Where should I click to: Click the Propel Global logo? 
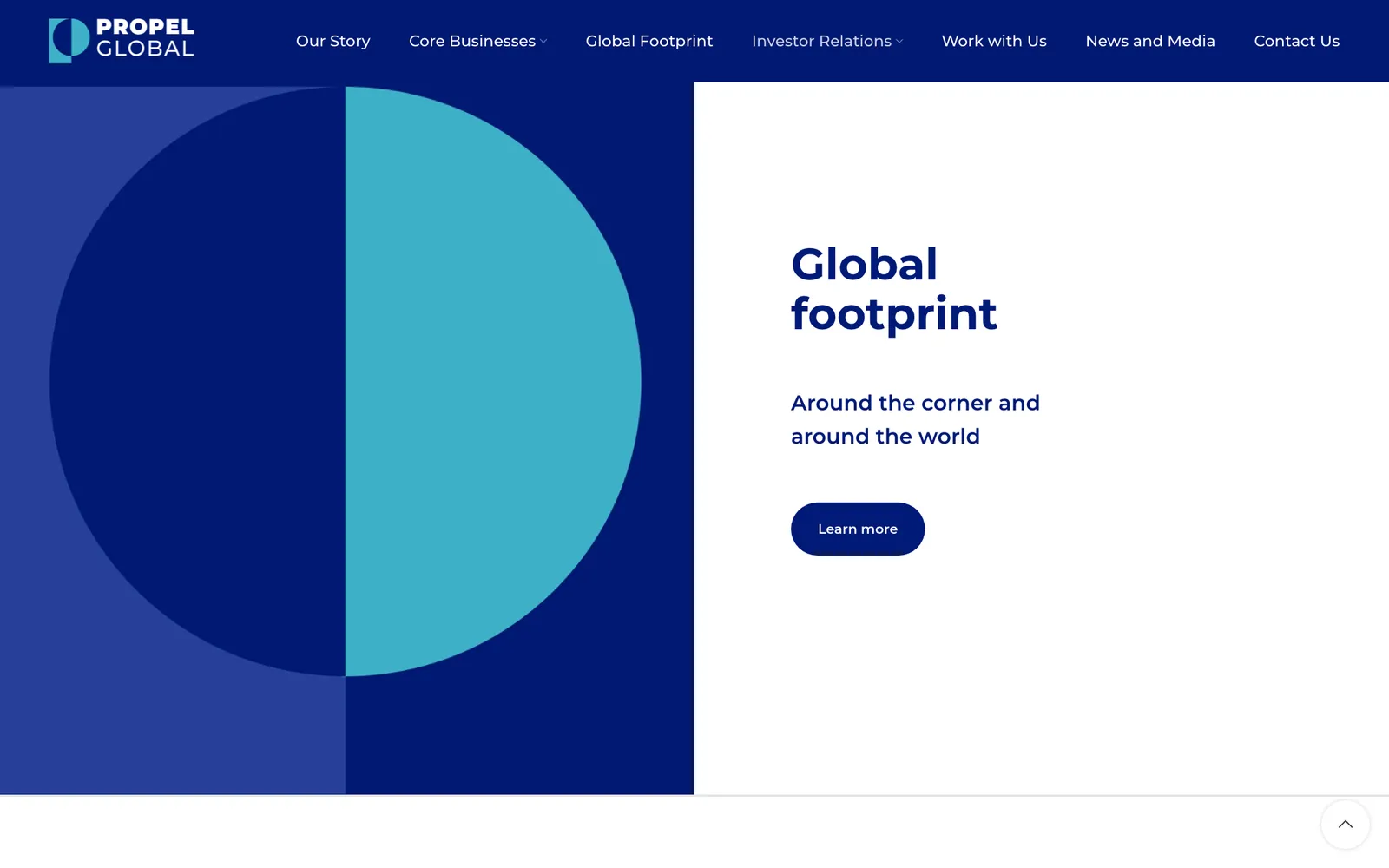pyautogui.click(x=122, y=40)
